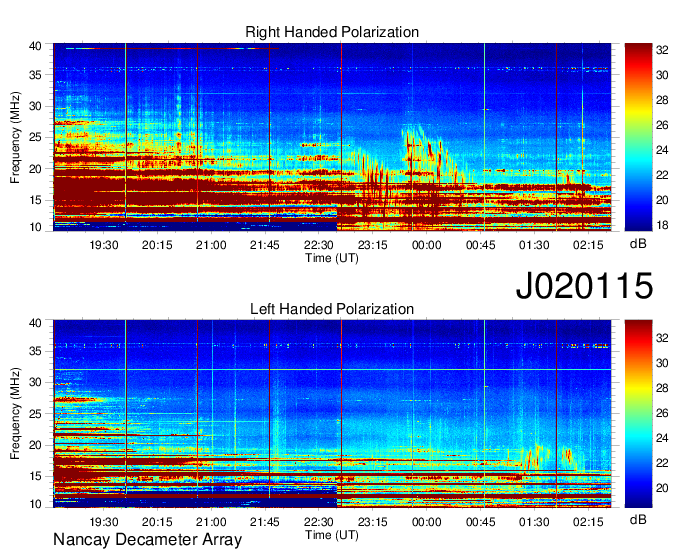Screen dimensions: 680x552
Task: Click "23:15" time tick under right-handed plot
Action: coord(373,245)
